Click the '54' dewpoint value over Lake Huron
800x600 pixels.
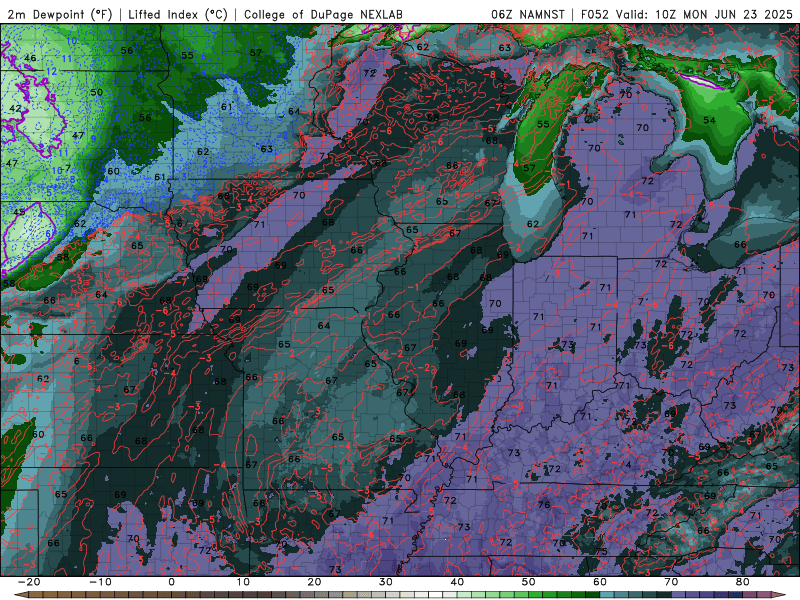[709, 120]
